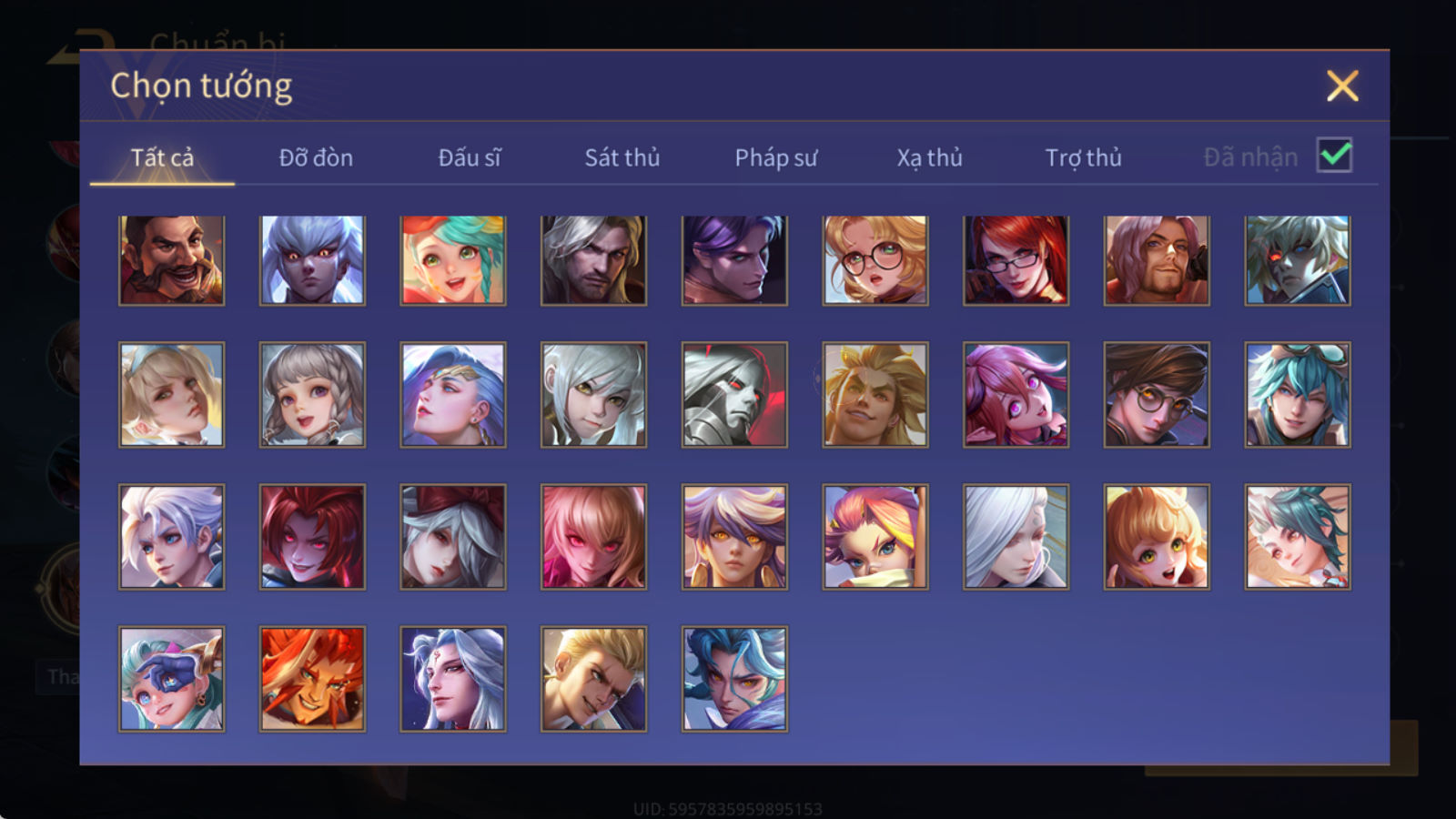This screenshot has width=1456, height=819.
Task: Pick the spiky golden-haired hero portrait
Action: coord(875,395)
